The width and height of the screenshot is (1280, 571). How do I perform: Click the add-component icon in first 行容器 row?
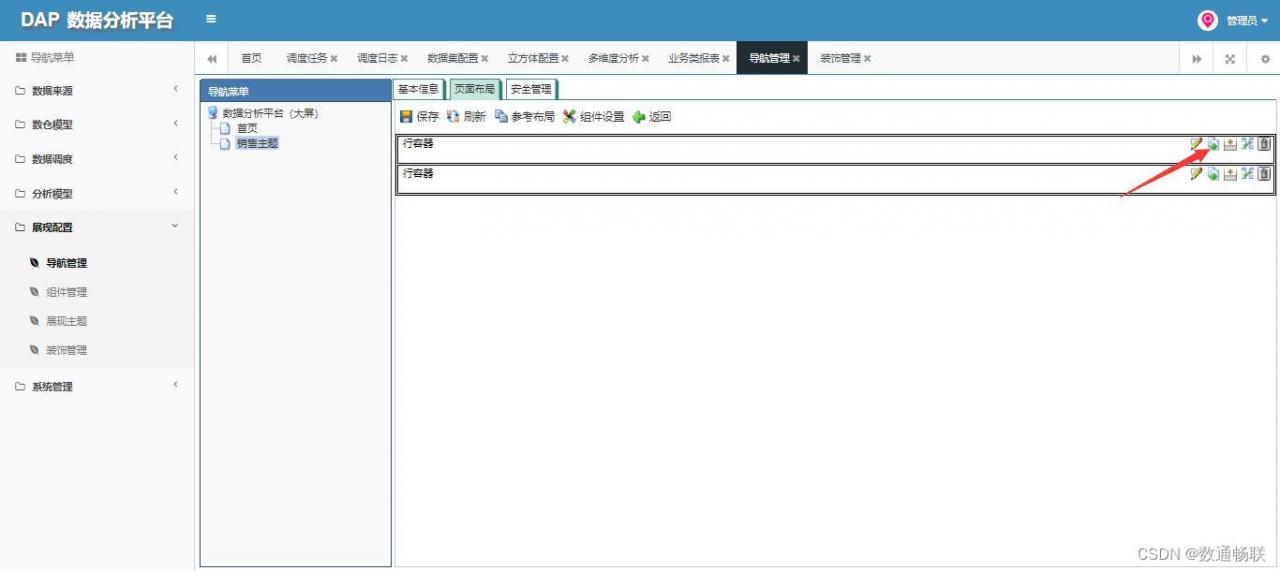1213,144
